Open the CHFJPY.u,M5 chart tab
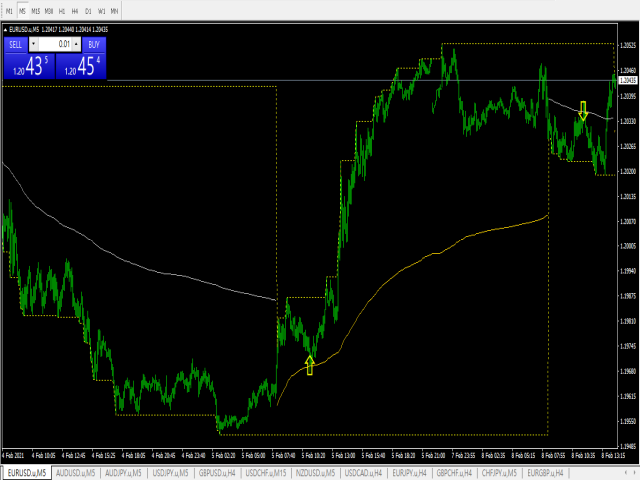 pyautogui.click(x=499, y=473)
